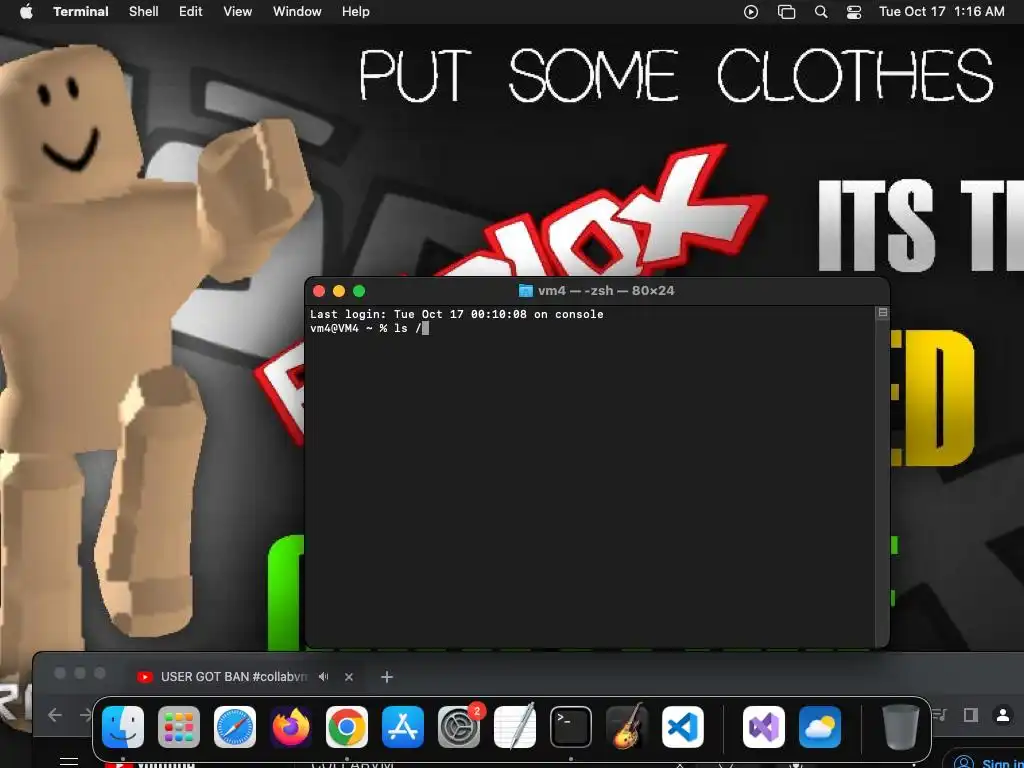Click the date and time in menu bar
This screenshot has width=1024, height=768.
click(x=942, y=12)
